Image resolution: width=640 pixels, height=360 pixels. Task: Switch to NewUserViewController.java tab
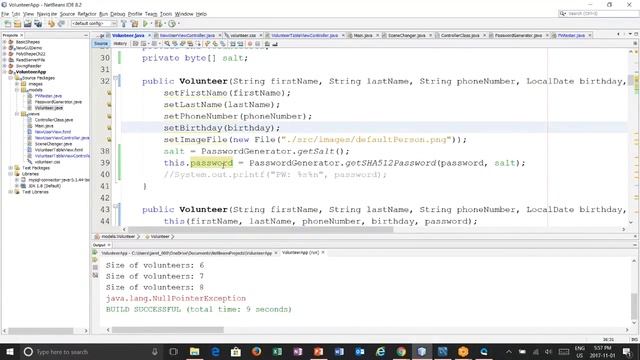(x=187, y=36)
